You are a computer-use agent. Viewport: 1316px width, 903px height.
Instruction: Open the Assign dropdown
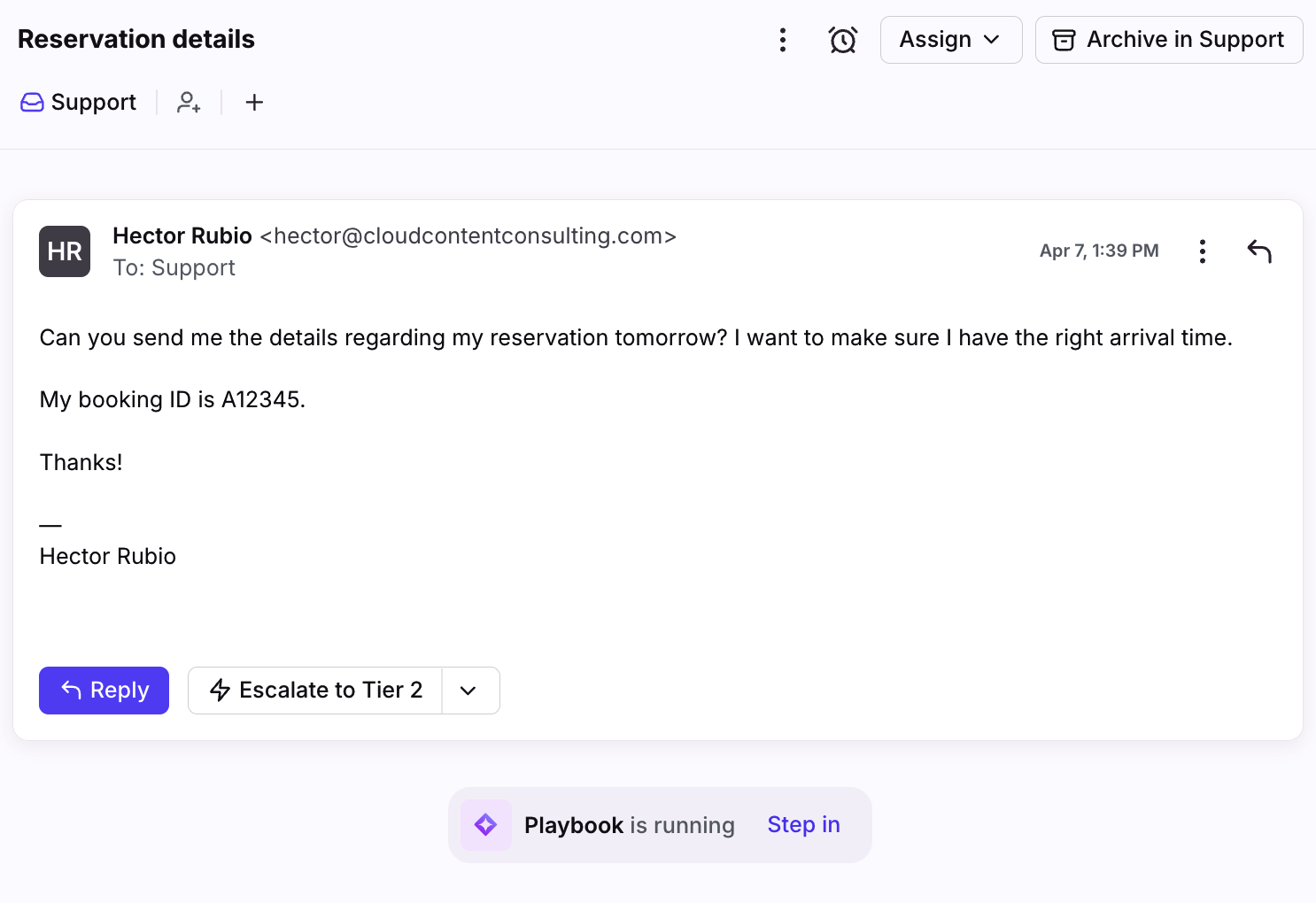(x=950, y=40)
